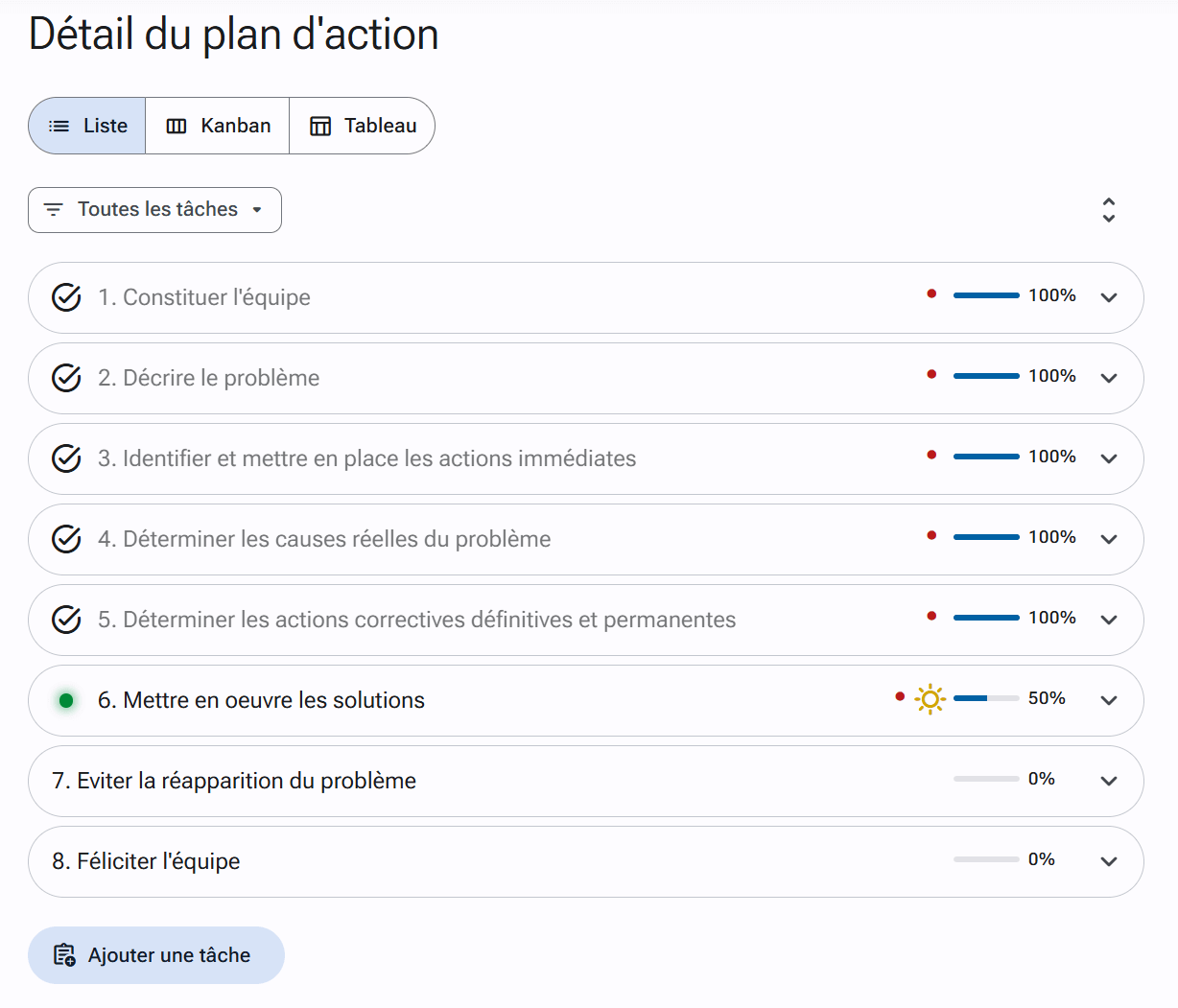Expand the Féliciter l'équipe task chevron
Screen dimensions: 1178x1008
pyautogui.click(x=1109, y=861)
